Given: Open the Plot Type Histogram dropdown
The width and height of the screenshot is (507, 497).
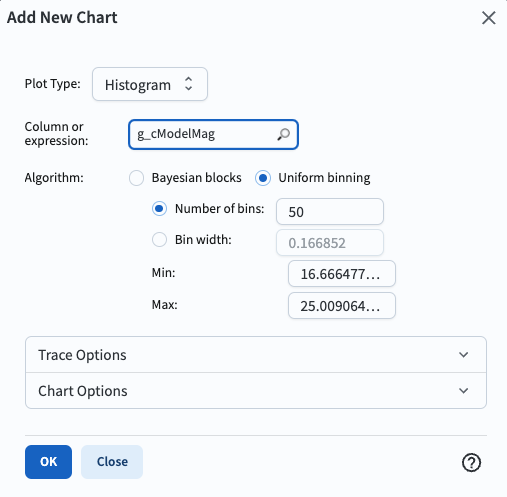Looking at the screenshot, I should click(150, 84).
